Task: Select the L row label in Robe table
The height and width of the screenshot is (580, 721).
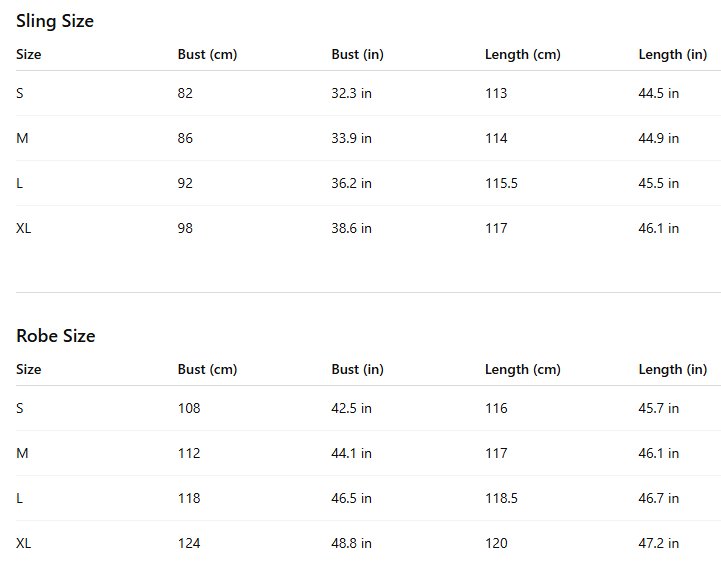Action: click(x=20, y=498)
